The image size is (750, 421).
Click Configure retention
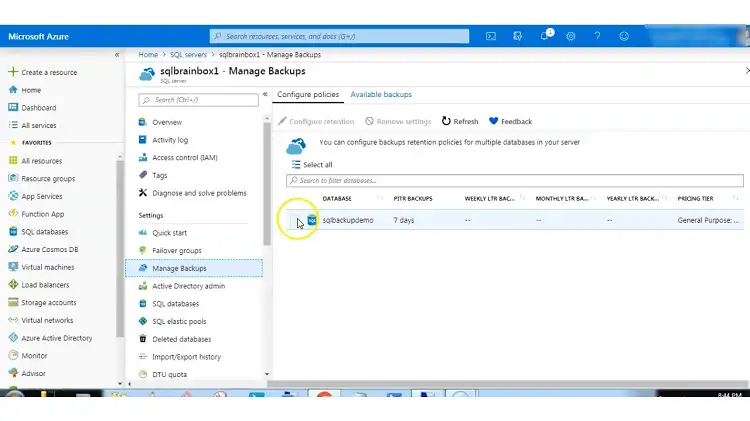[x=316, y=122]
